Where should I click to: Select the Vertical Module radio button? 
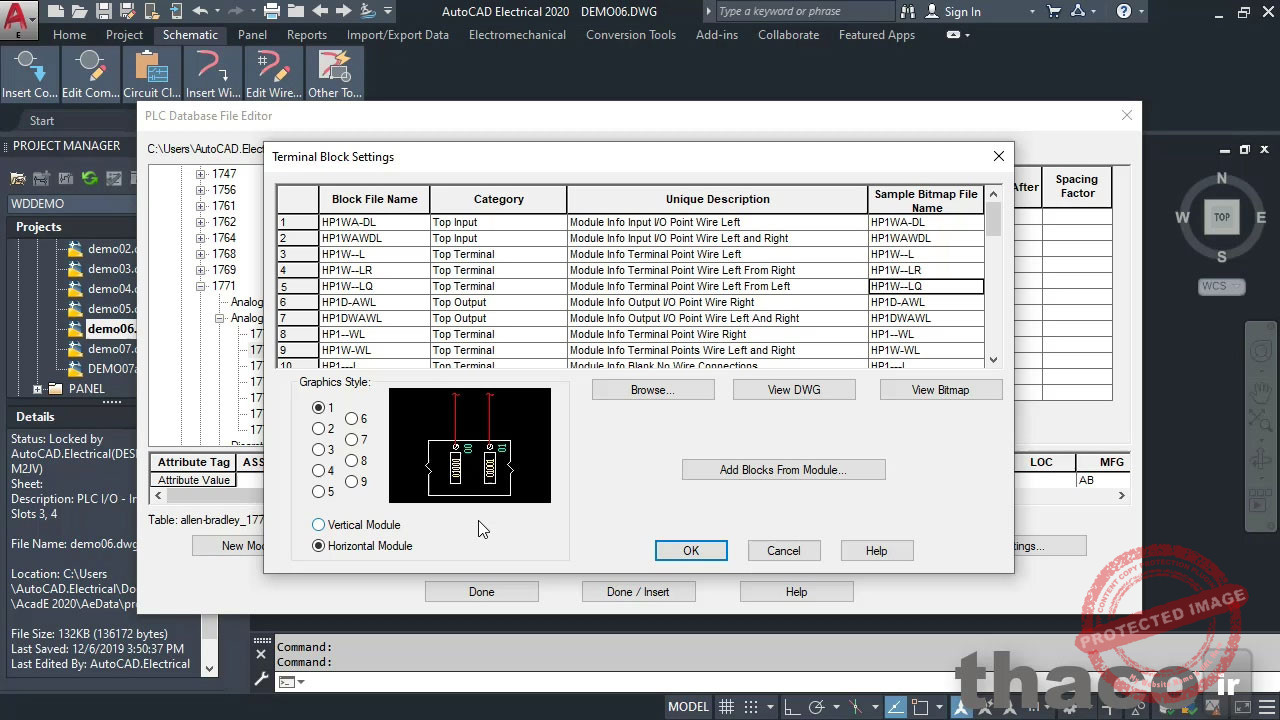pos(318,524)
